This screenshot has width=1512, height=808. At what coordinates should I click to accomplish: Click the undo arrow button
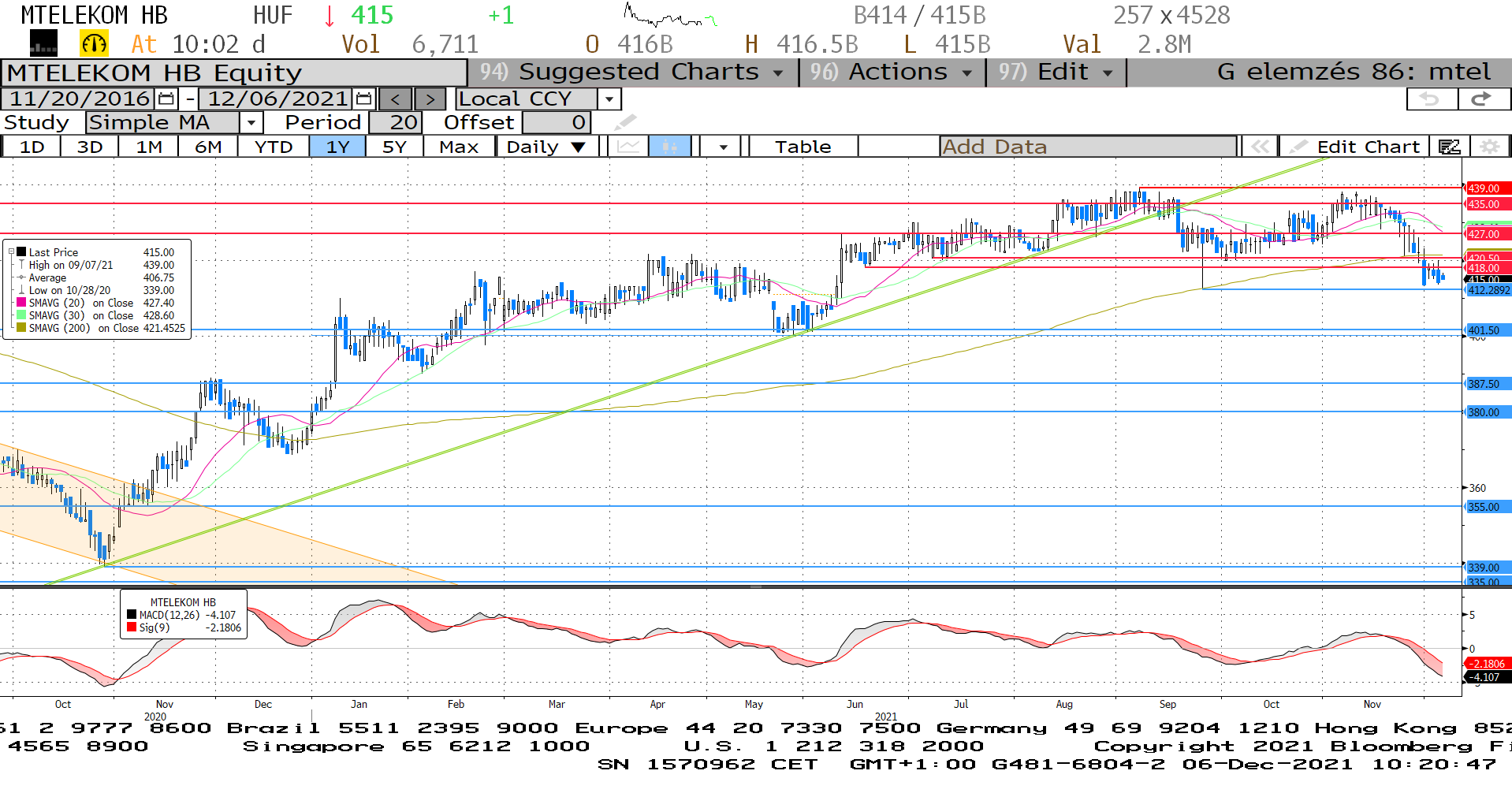[x=1432, y=99]
